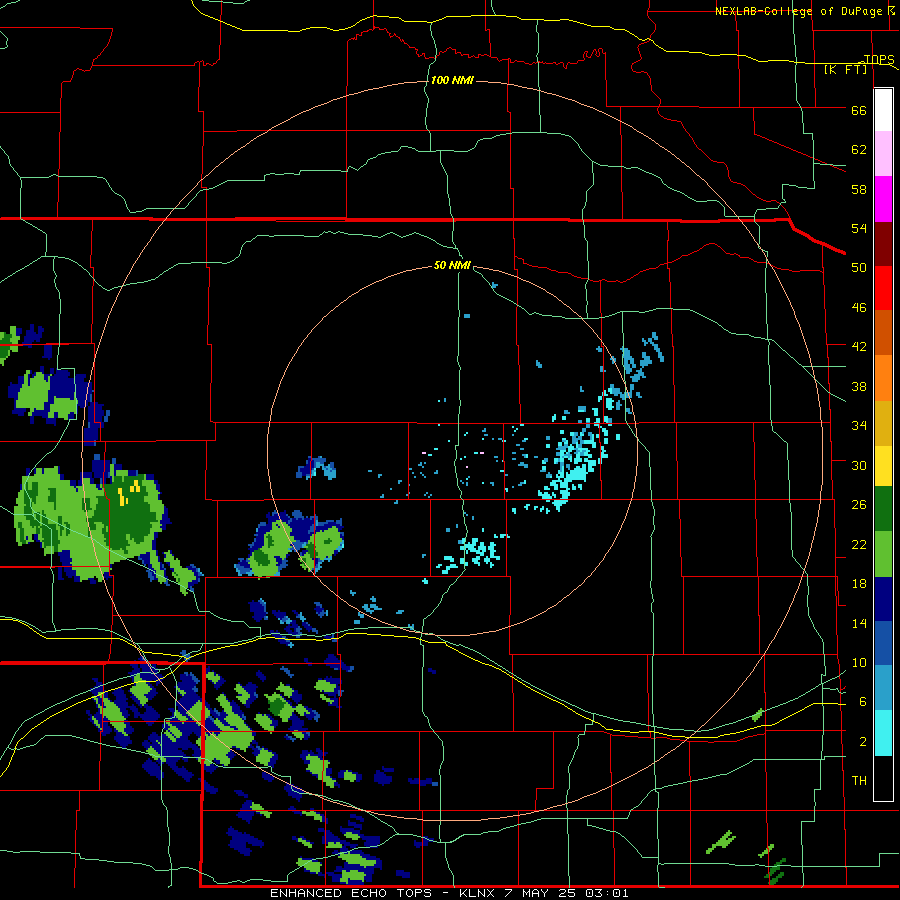
Task: Click the dark orange legend swatch
Action: pos(883,332)
